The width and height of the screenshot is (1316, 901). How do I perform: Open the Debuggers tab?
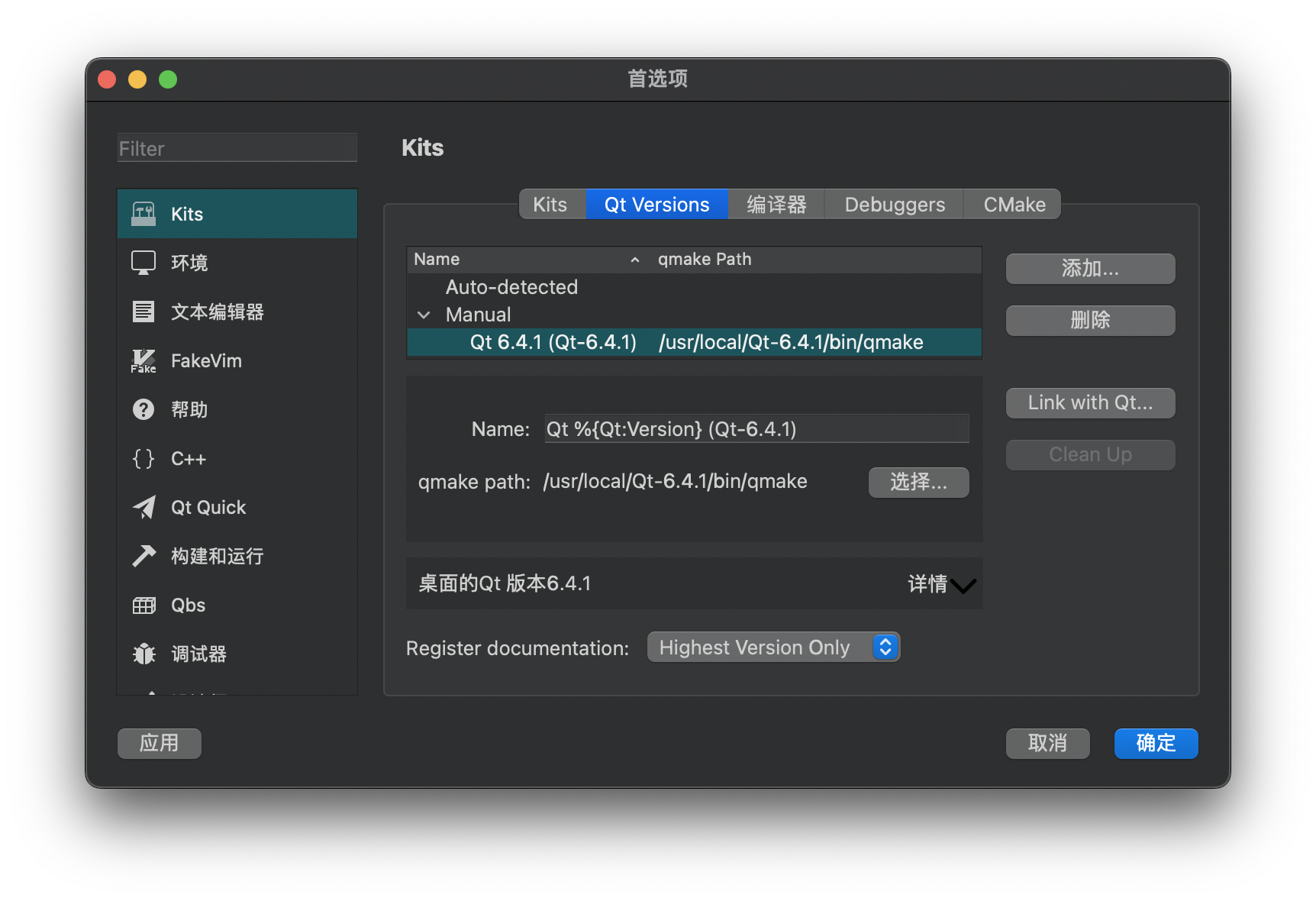pos(895,205)
